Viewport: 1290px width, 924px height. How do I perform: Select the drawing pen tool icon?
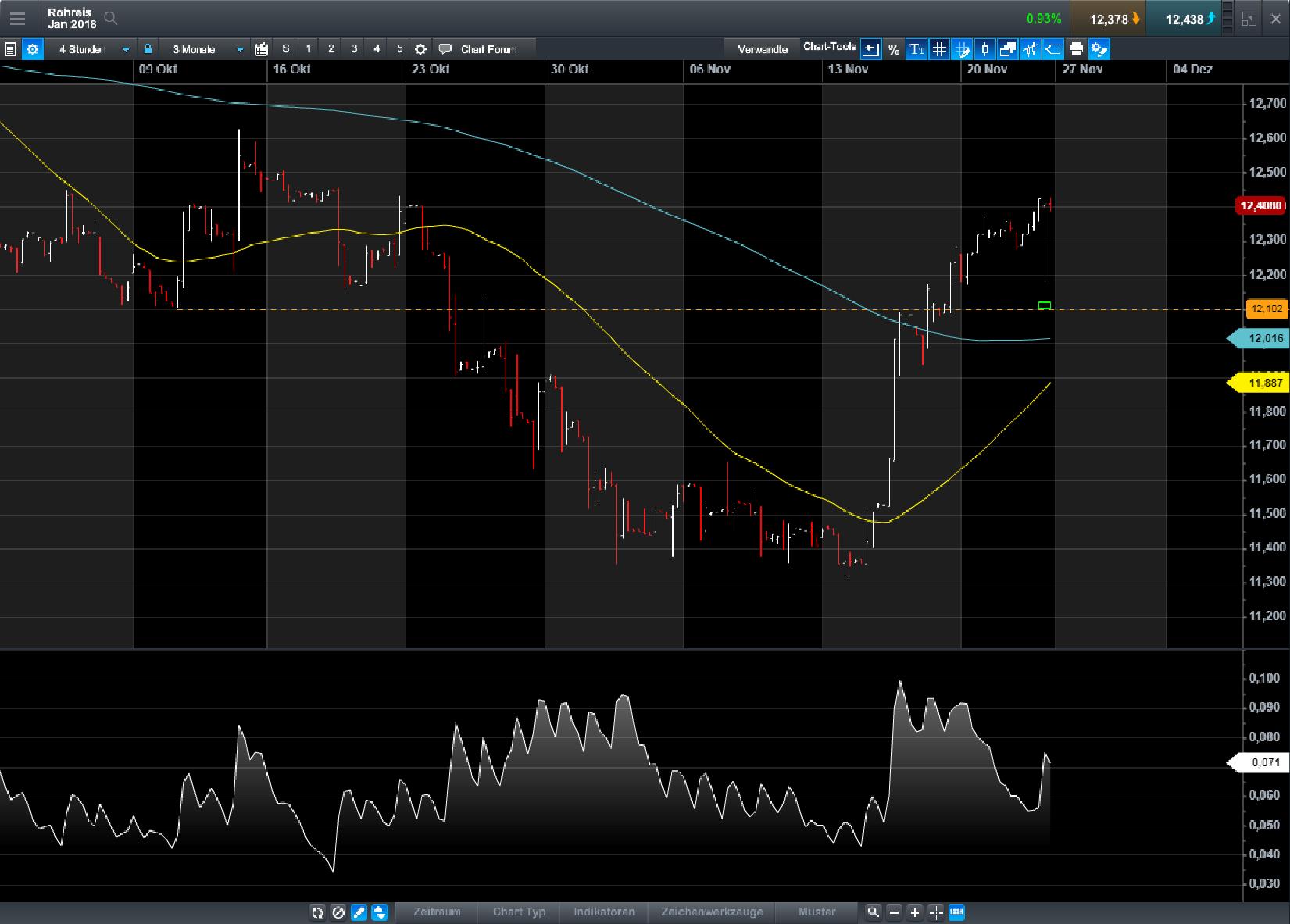pos(962,49)
